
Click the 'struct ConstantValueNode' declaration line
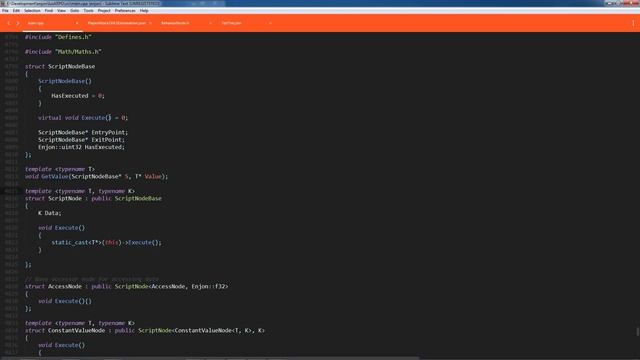point(145,331)
